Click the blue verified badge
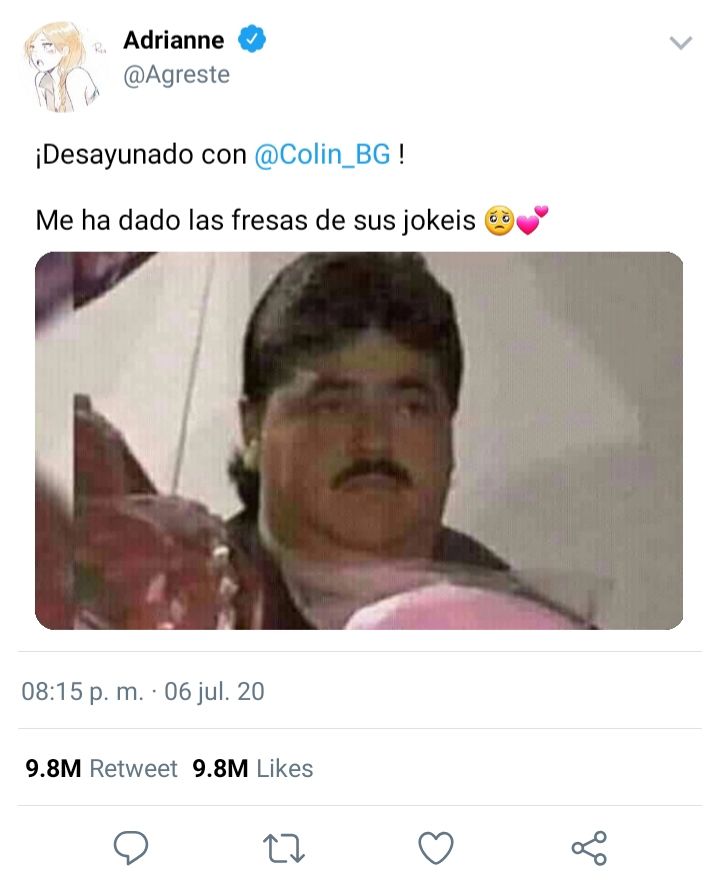Screen dimensions: 720x883 [x=252, y=39]
